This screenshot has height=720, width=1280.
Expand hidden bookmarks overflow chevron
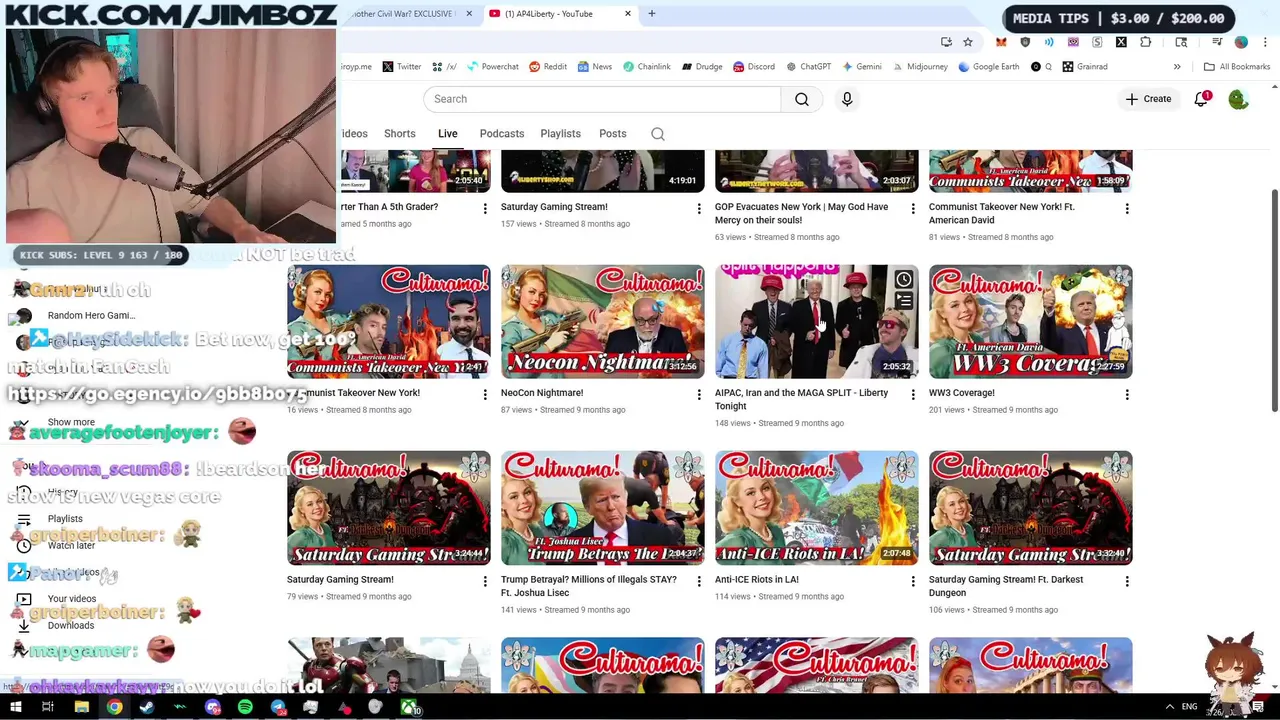click(1177, 67)
